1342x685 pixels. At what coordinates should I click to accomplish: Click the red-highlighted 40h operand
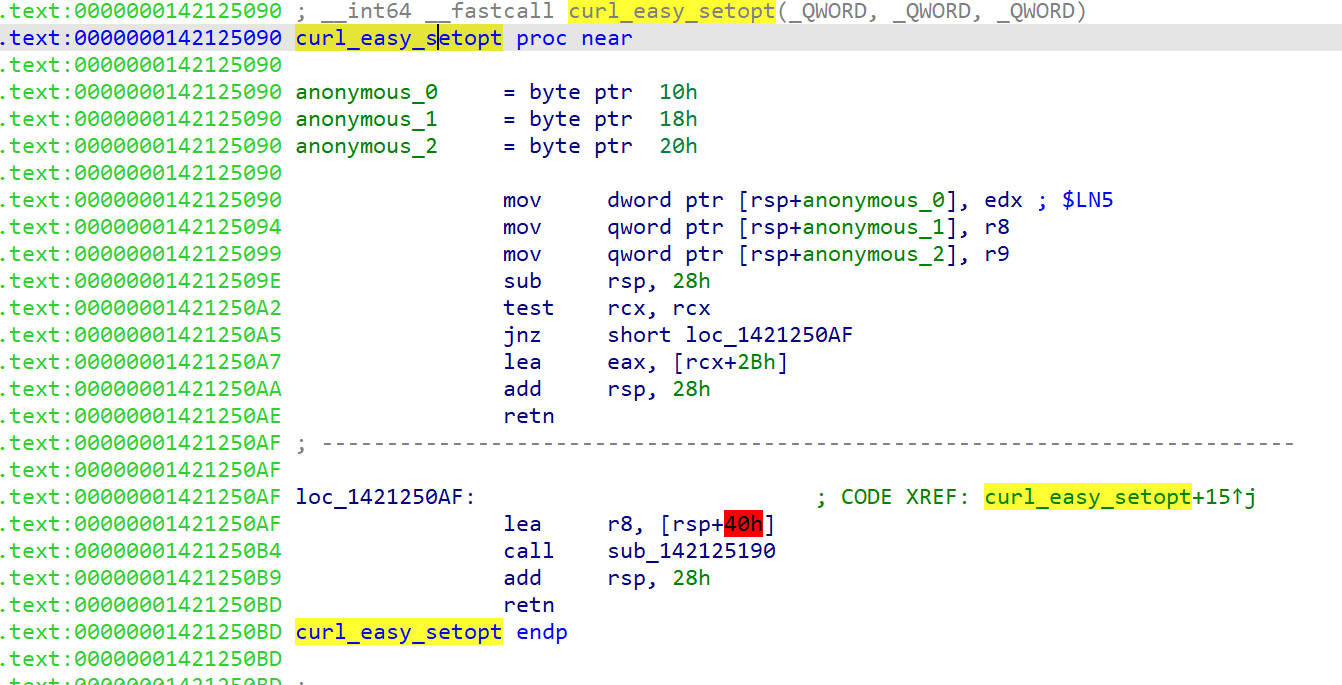coord(743,524)
